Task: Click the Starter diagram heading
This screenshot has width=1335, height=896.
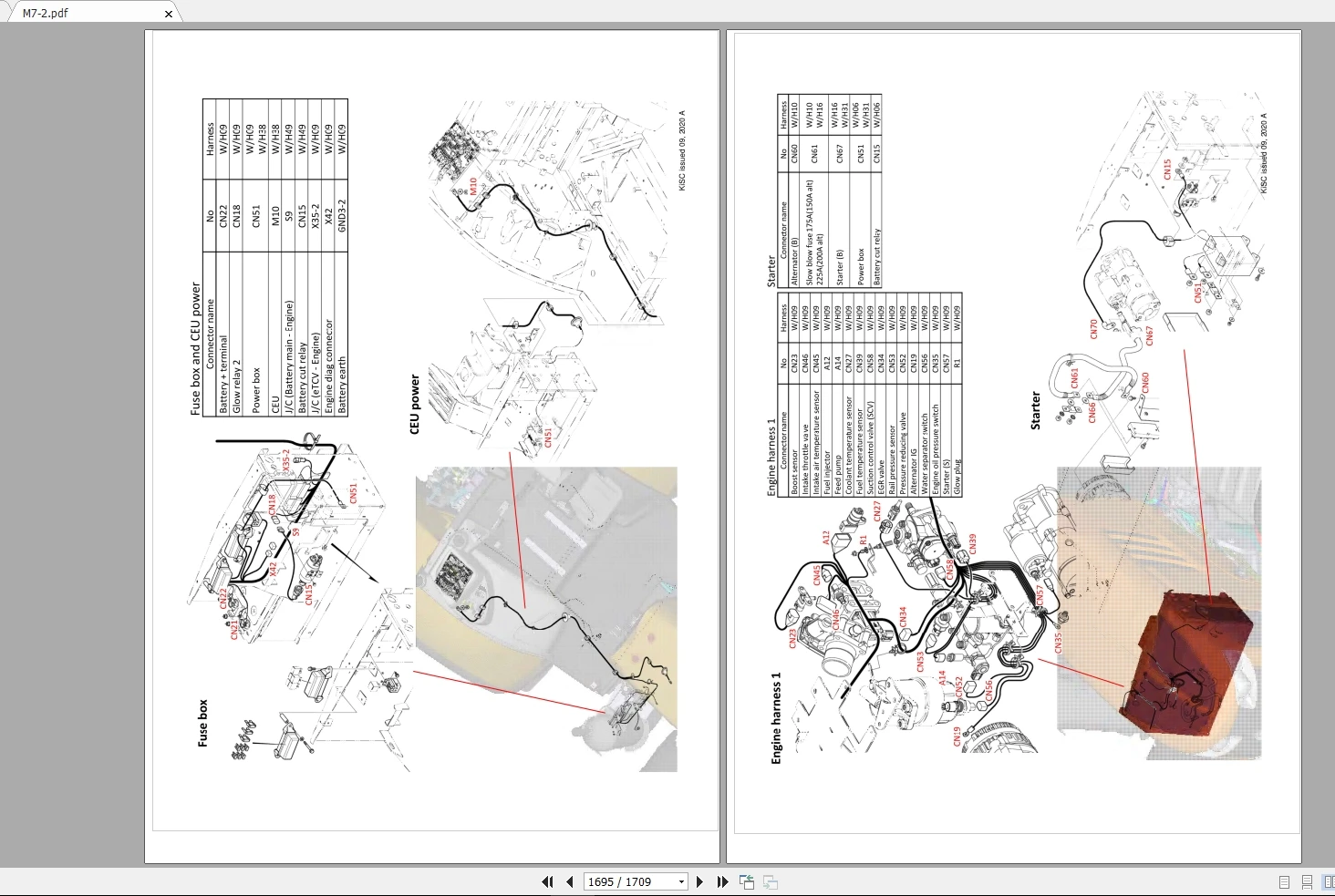Action: click(x=1035, y=410)
